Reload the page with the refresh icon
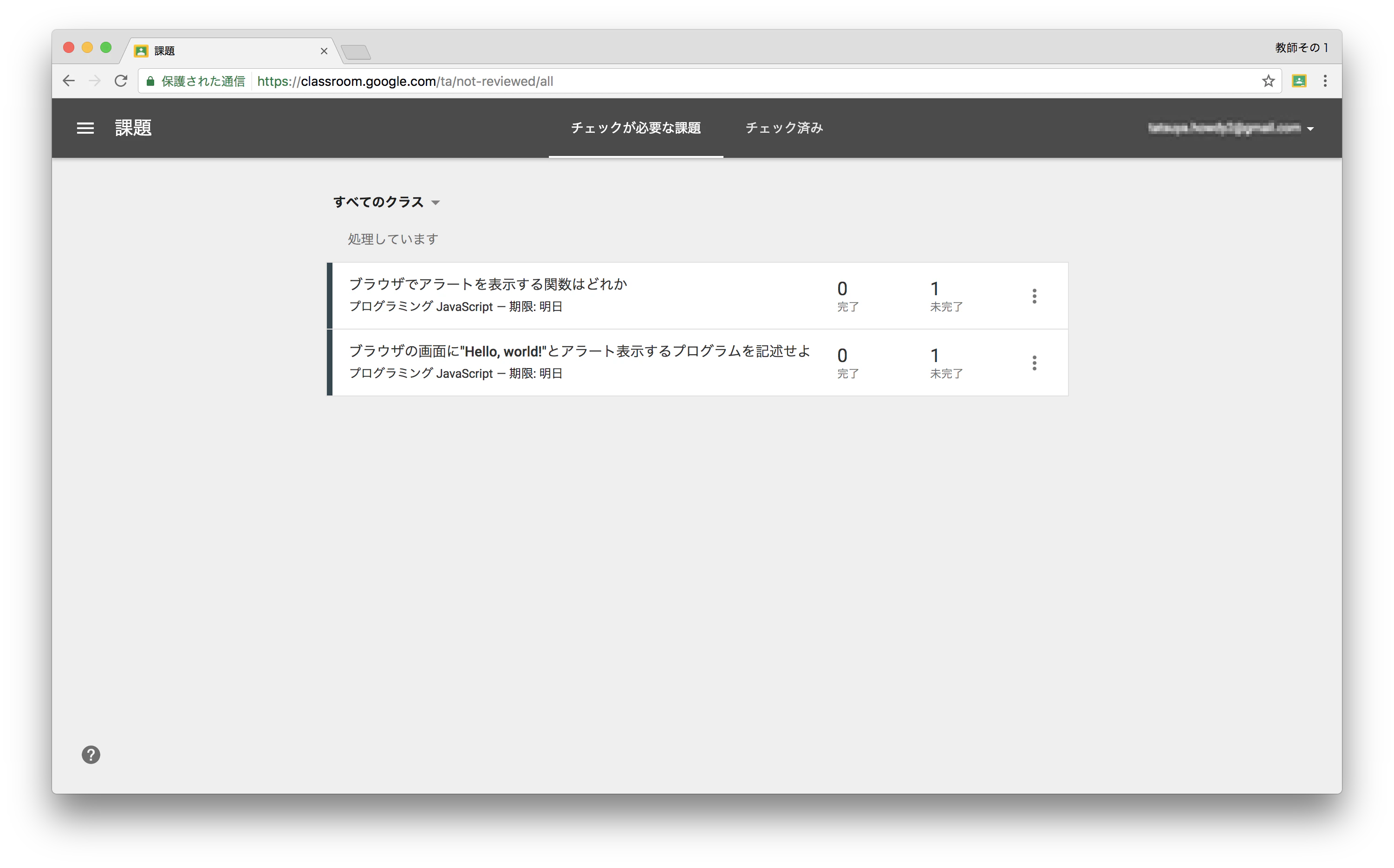1394x868 pixels. [121, 81]
